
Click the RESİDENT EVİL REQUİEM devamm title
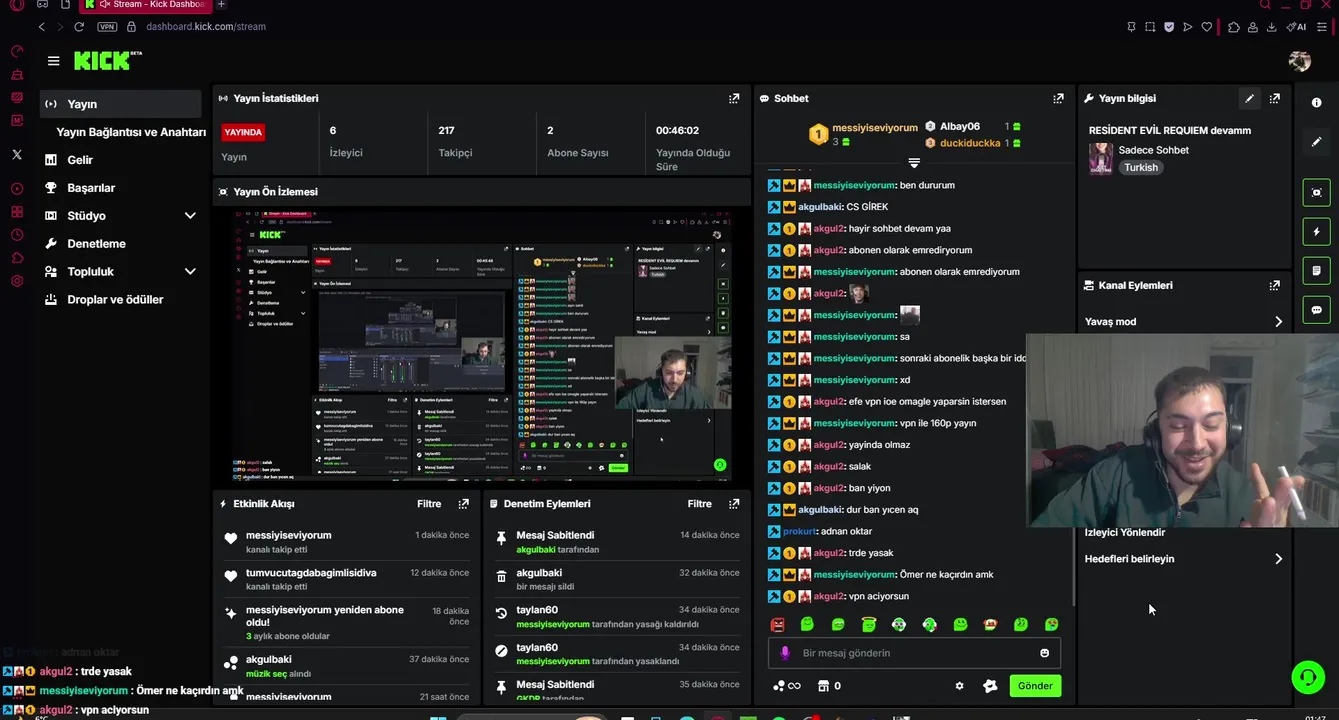tap(1170, 130)
